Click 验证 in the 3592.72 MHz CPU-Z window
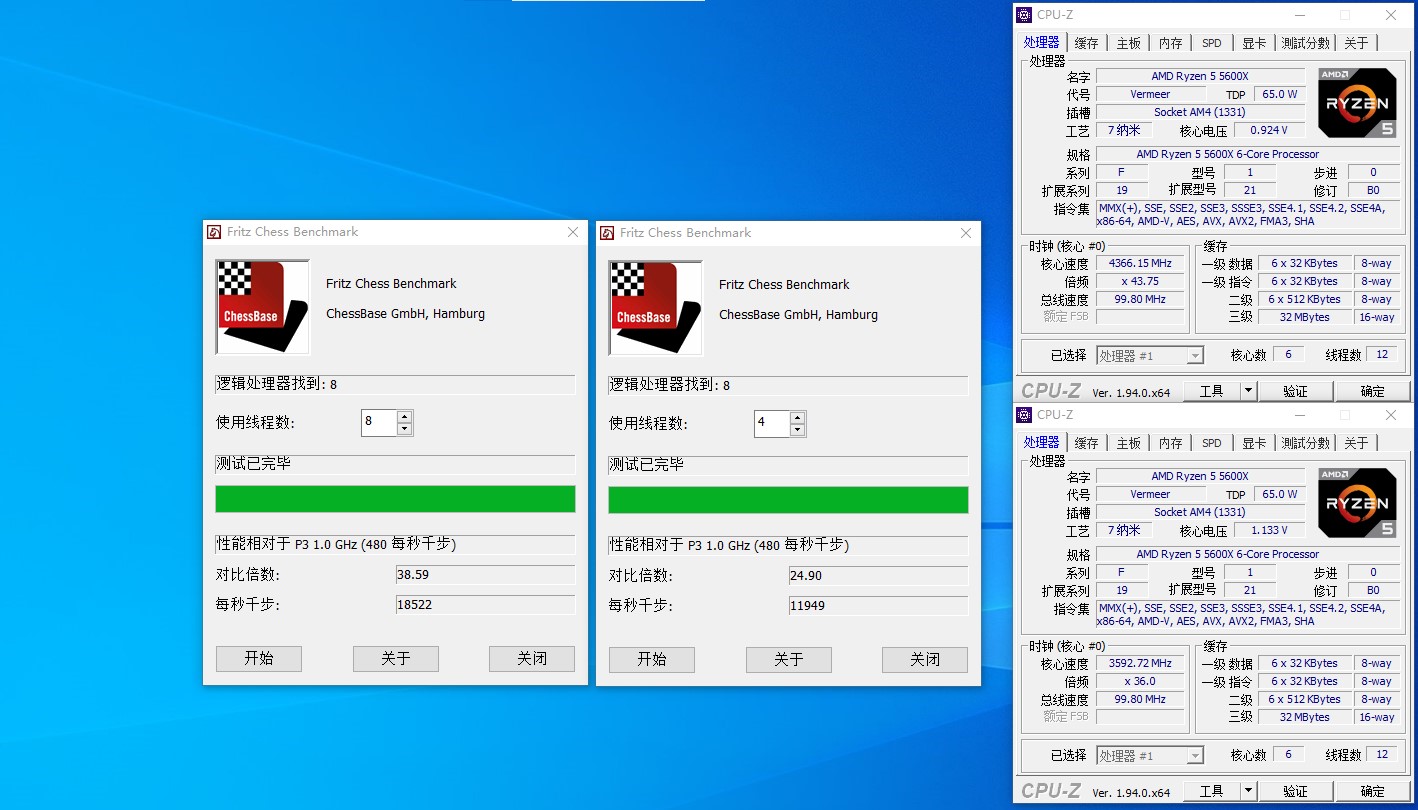Viewport: 1418px width, 810px height. [1295, 791]
